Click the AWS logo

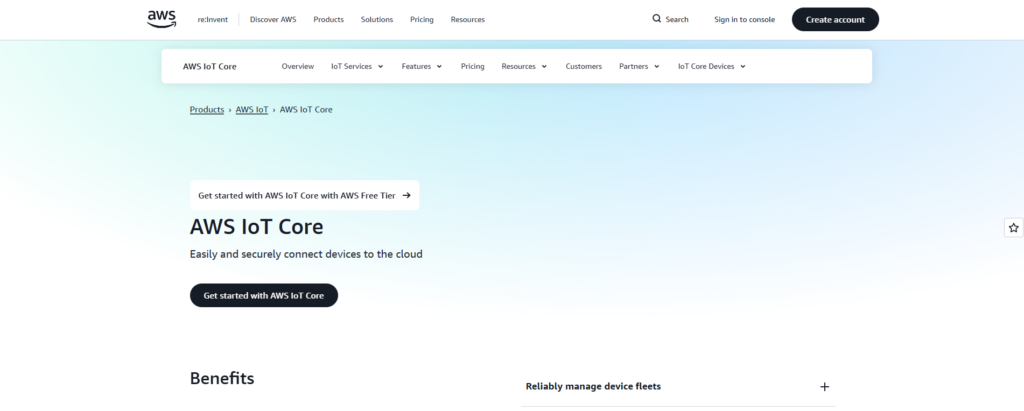[x=161, y=19]
